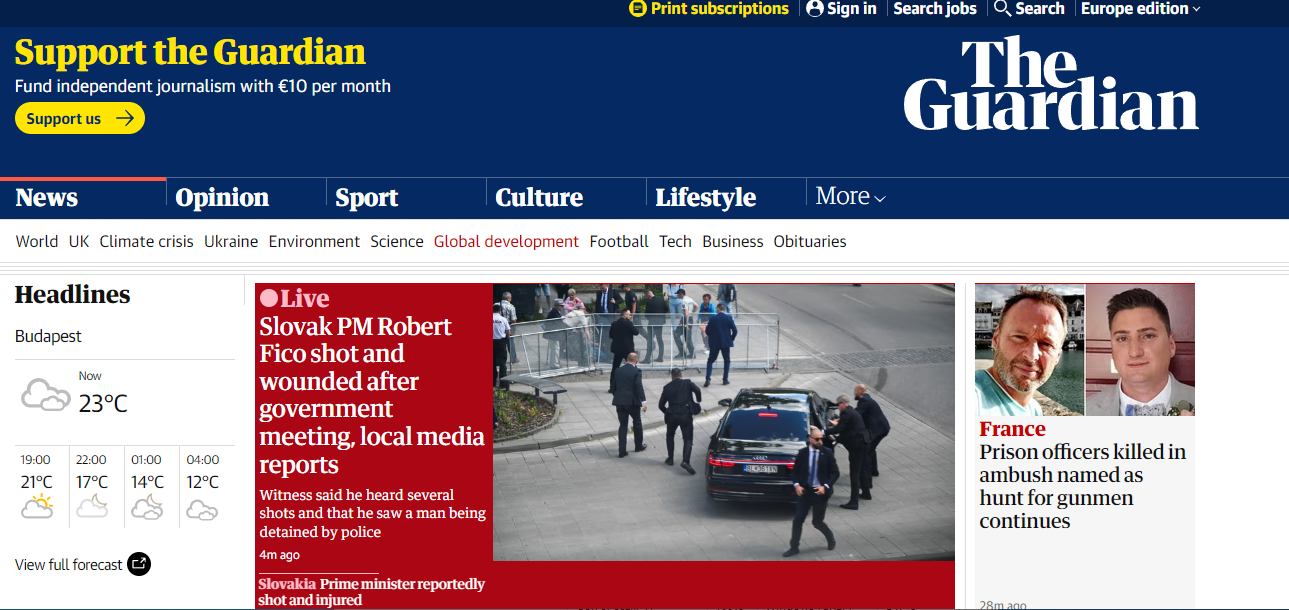Click the Support us button
The image size is (1289, 610).
[x=80, y=118]
